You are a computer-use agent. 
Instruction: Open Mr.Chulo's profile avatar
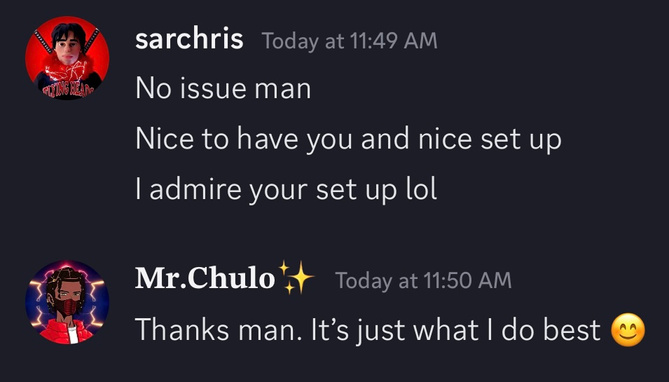(x=67, y=302)
